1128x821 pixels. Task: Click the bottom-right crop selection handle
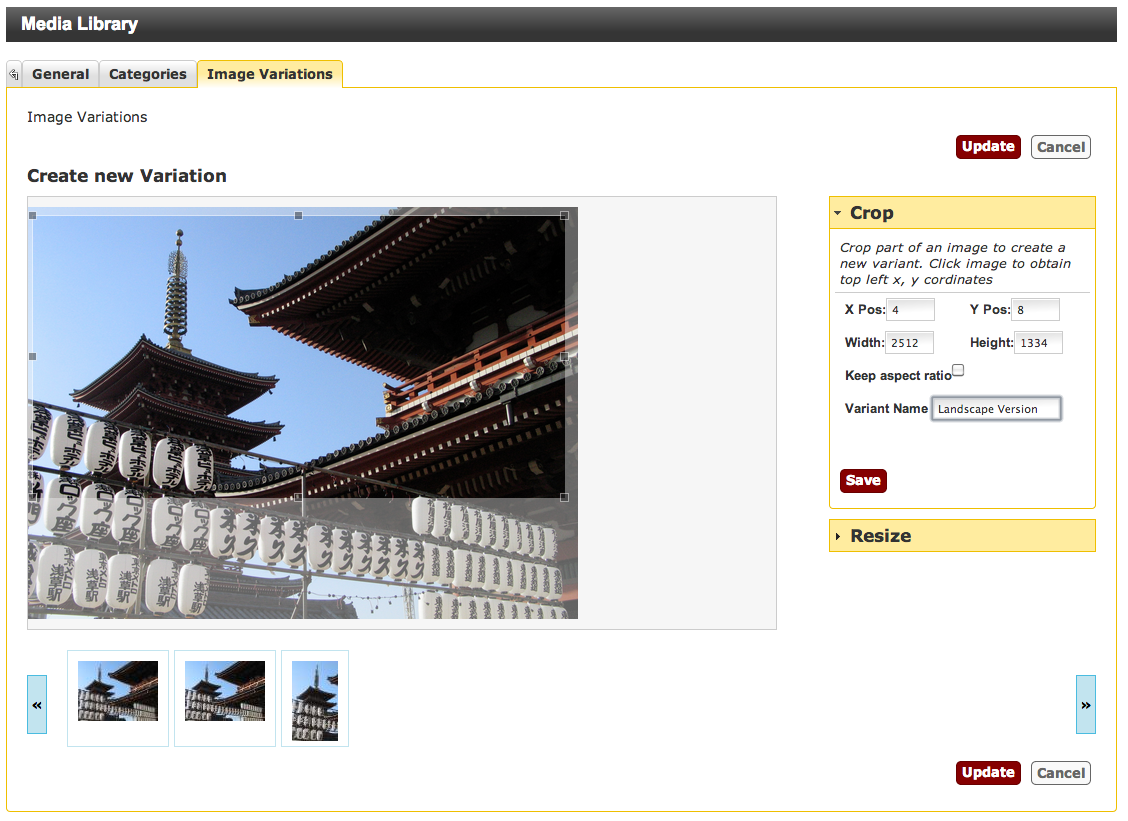[564, 497]
